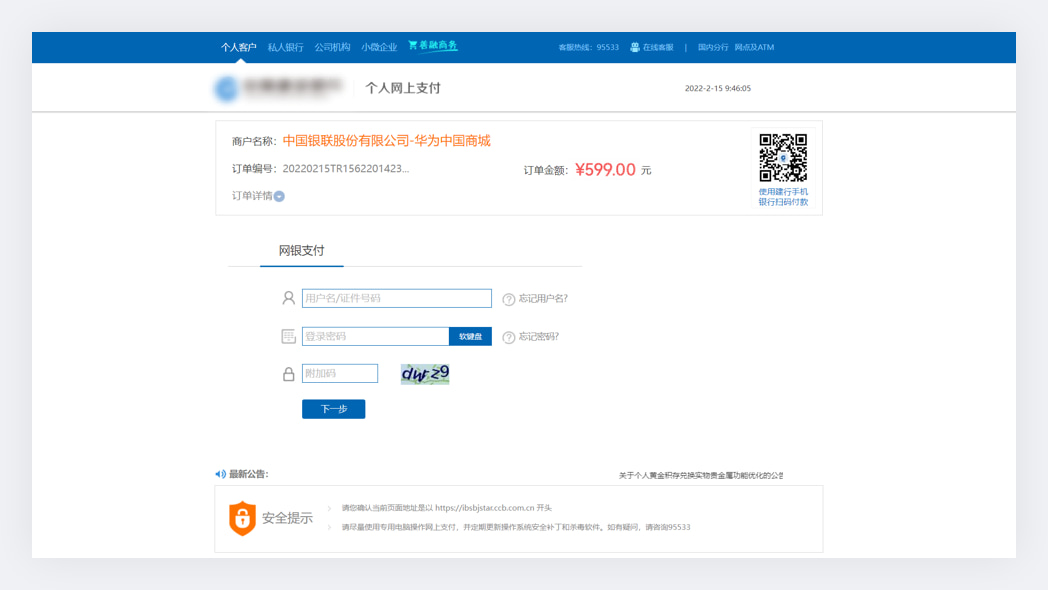The width and height of the screenshot is (1048, 590).
Task: Refresh the captcha image dwz9
Action: pos(425,374)
